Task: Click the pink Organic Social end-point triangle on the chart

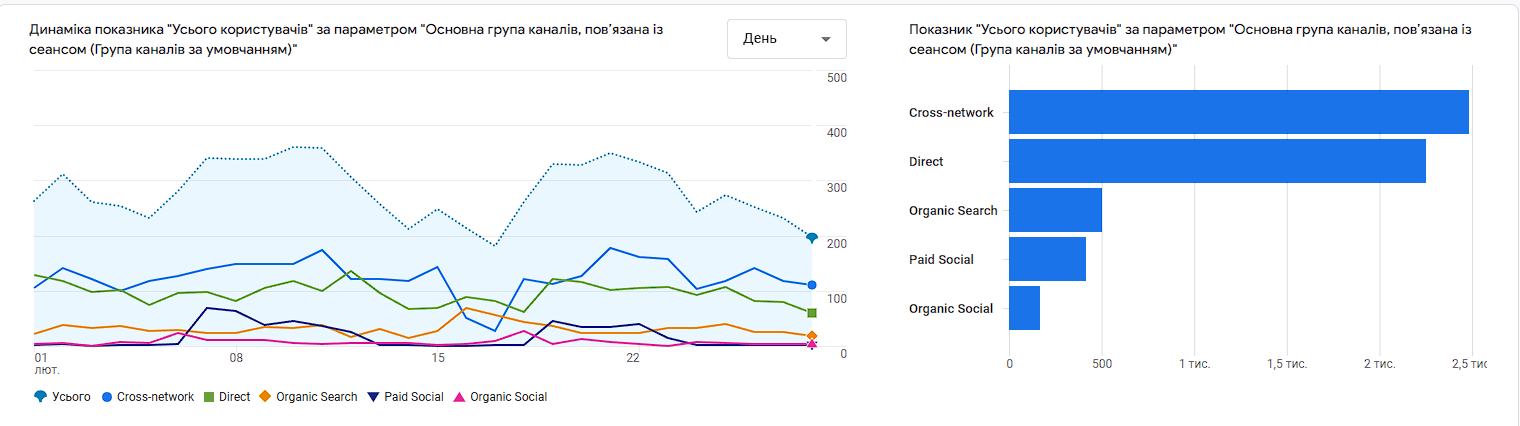Action: click(x=812, y=345)
